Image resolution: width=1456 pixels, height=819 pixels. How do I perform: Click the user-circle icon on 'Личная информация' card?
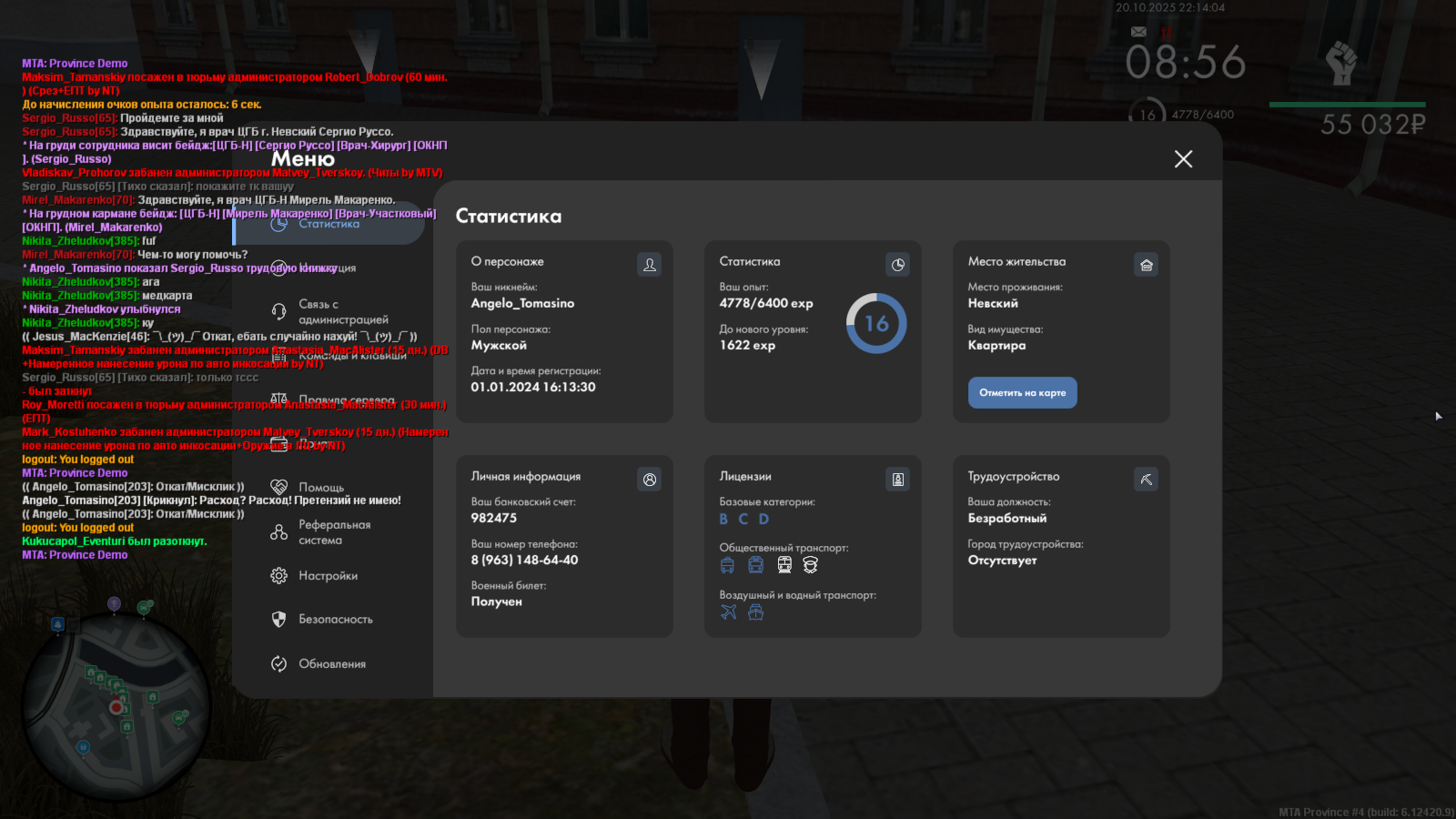(650, 480)
